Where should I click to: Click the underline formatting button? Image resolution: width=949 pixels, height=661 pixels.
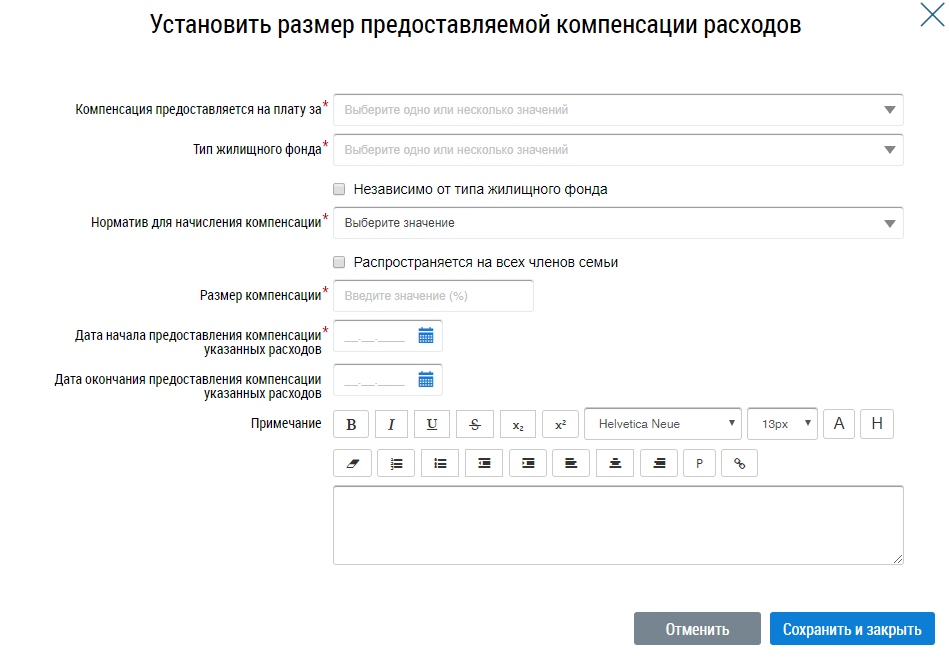(x=432, y=424)
